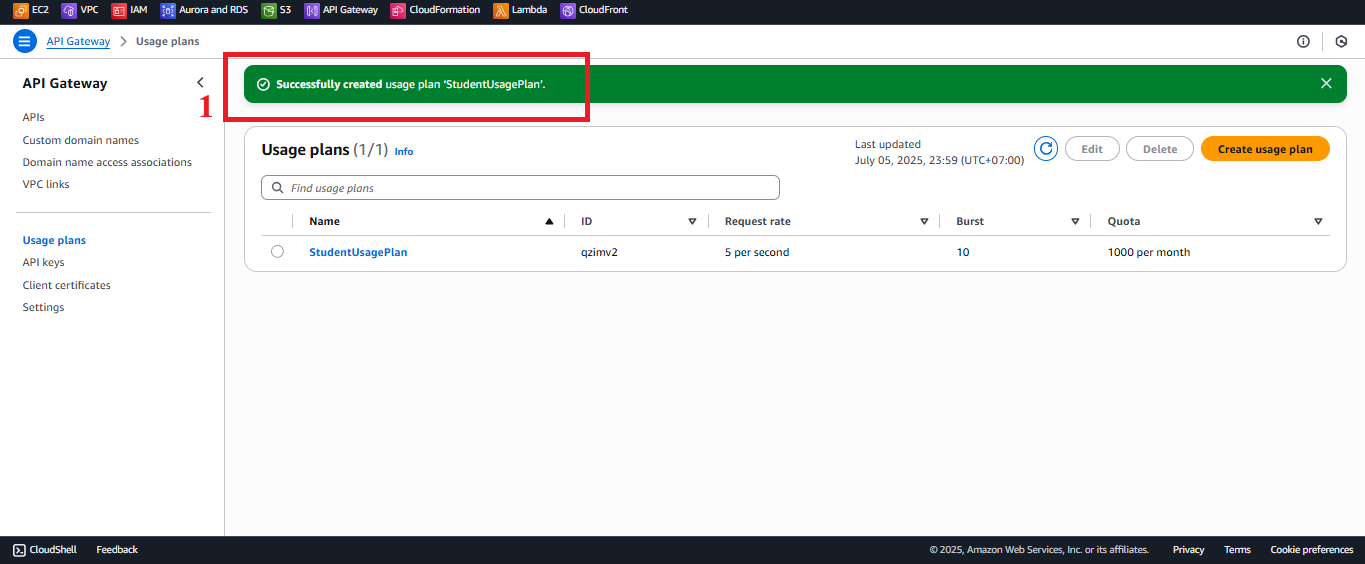The image size is (1365, 564).
Task: Click the '5 per second' rate cell
Action: tap(757, 252)
